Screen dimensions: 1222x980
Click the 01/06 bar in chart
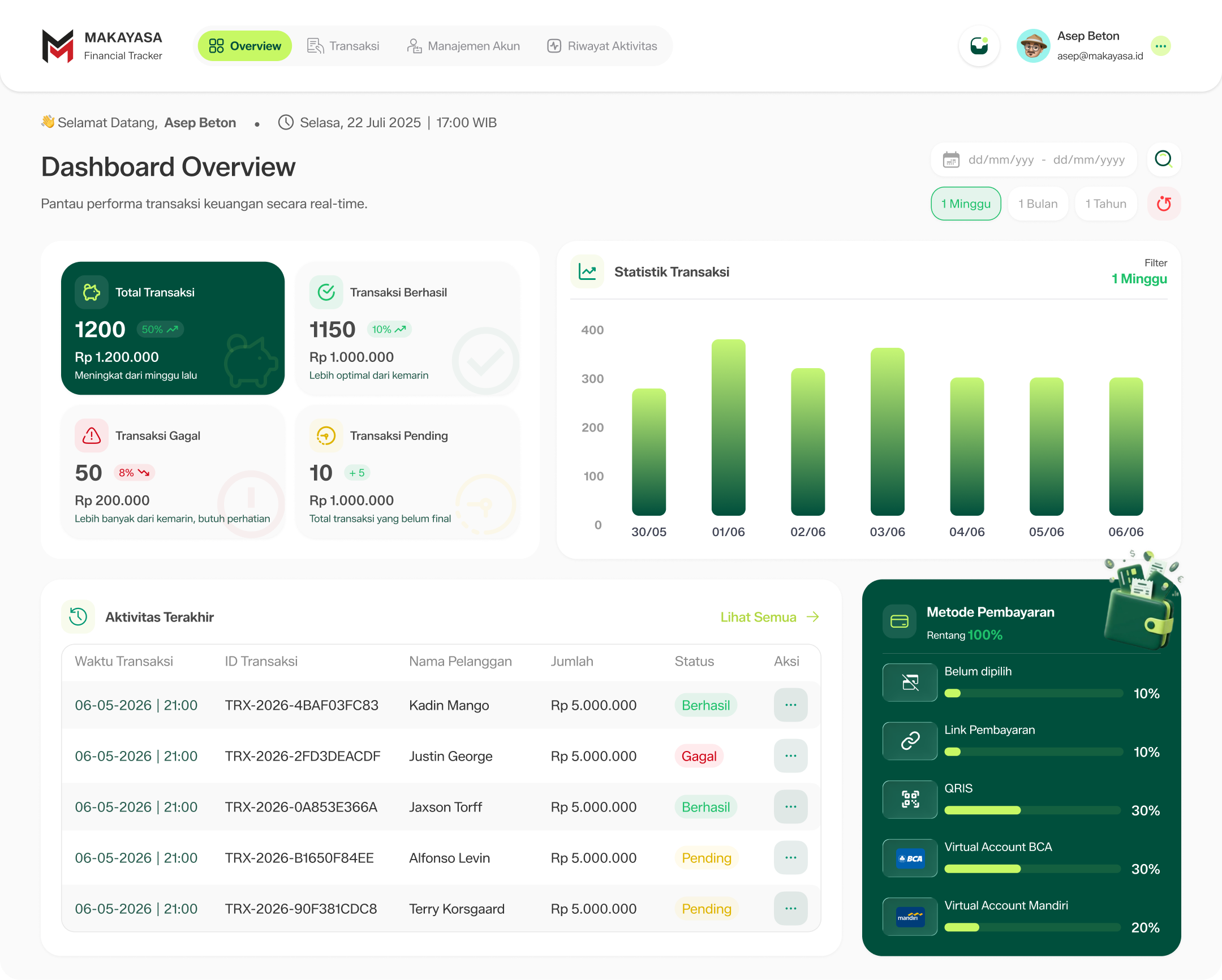pos(728,427)
